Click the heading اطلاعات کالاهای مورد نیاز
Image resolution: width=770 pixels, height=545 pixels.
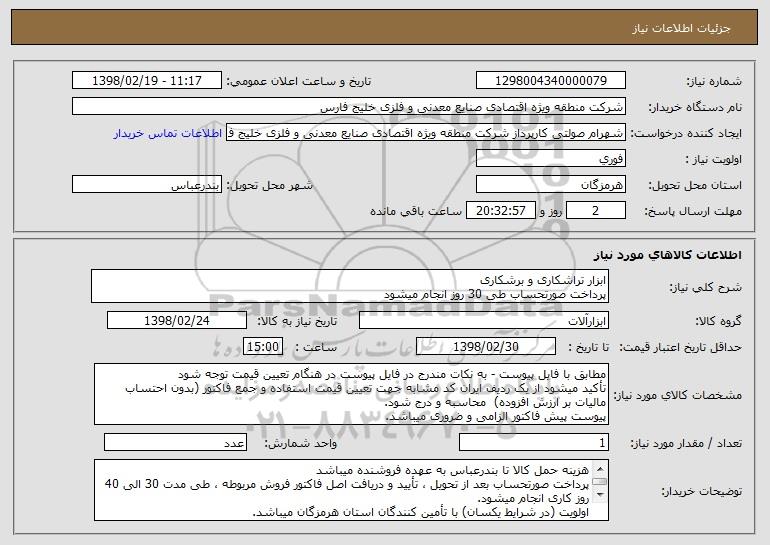tap(667, 255)
